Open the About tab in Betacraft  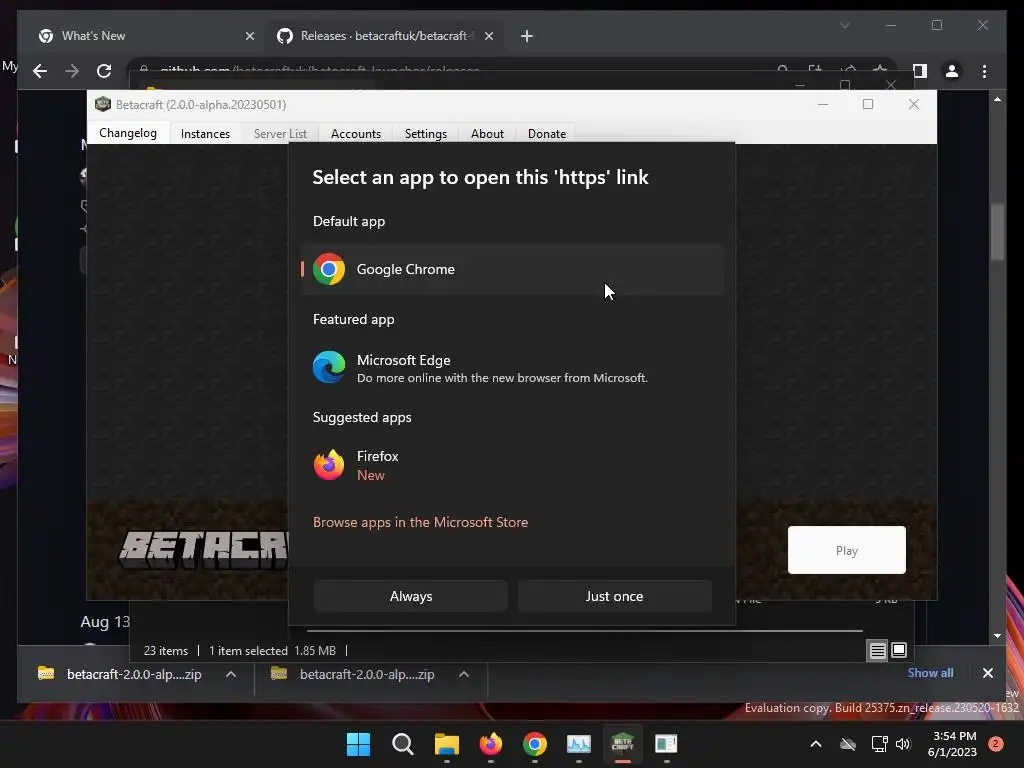487,133
